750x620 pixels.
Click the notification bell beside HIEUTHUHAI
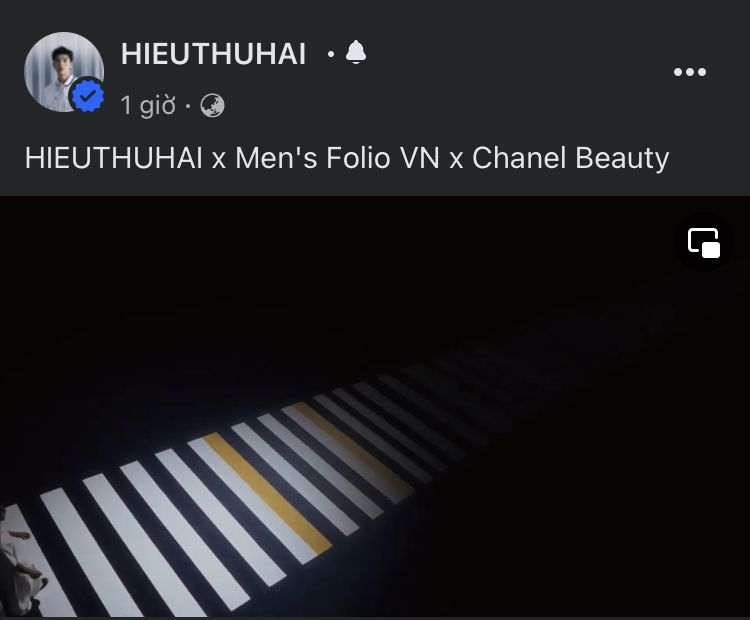click(356, 52)
